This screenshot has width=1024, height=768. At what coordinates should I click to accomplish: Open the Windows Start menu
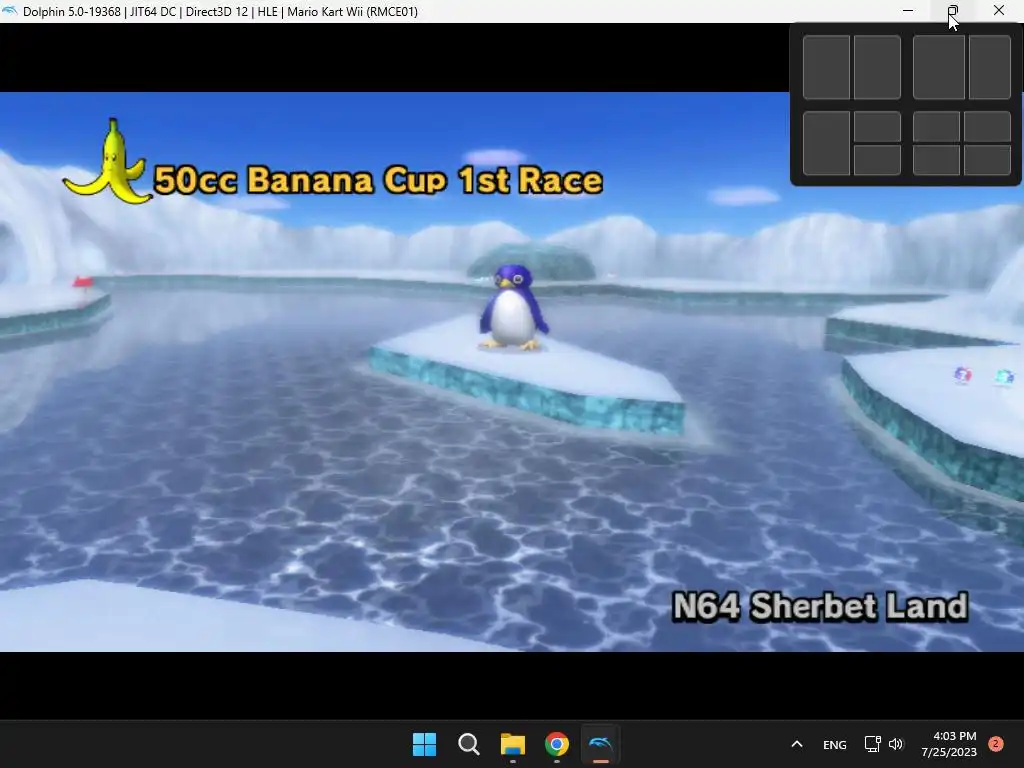(x=424, y=744)
